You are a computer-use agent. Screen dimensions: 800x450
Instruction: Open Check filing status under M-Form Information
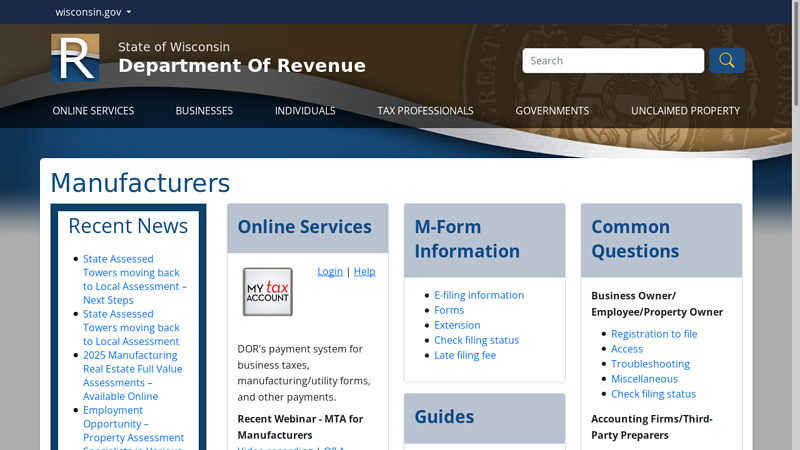pyautogui.click(x=477, y=340)
